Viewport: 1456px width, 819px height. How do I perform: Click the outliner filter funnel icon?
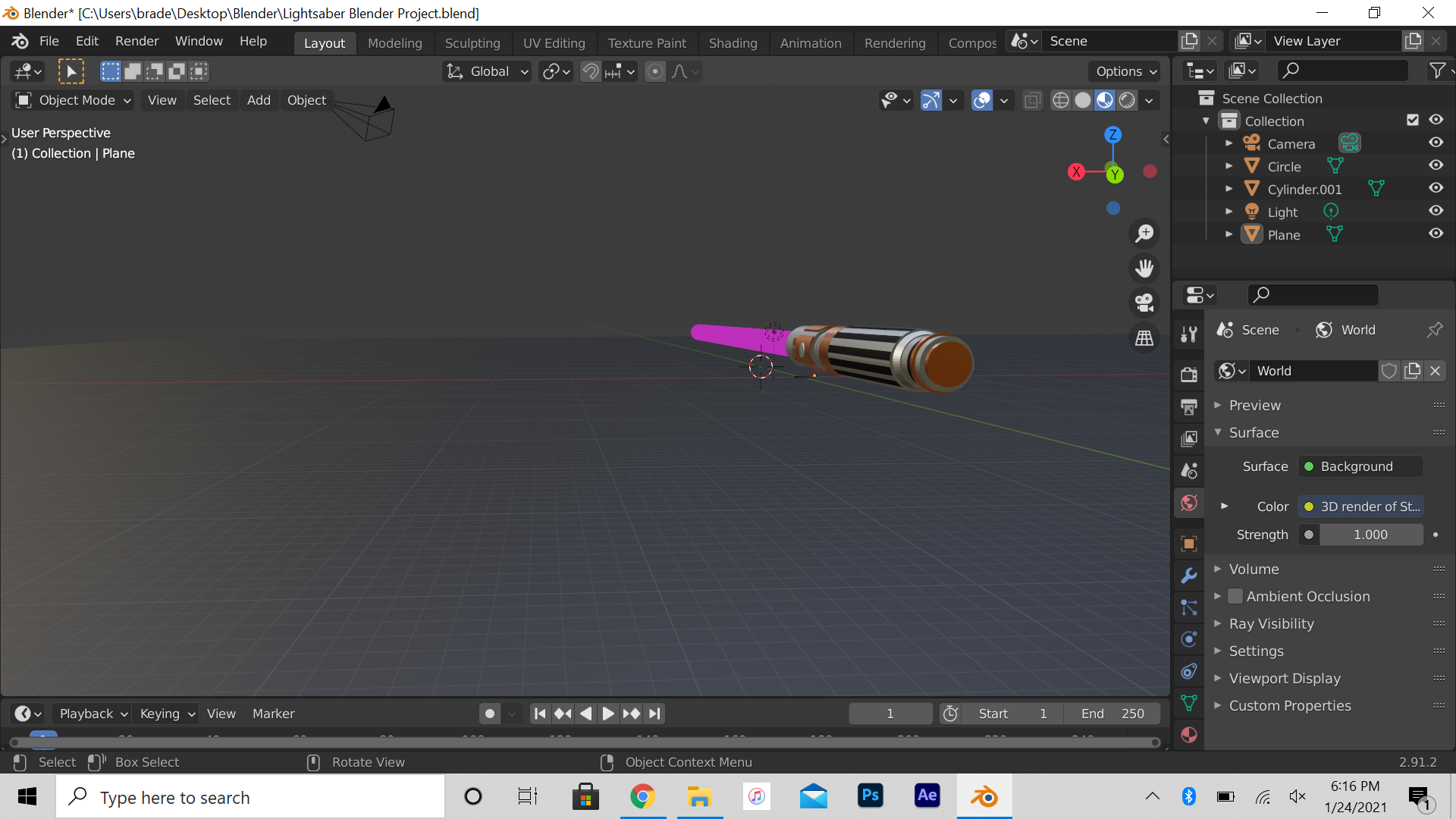click(1437, 71)
